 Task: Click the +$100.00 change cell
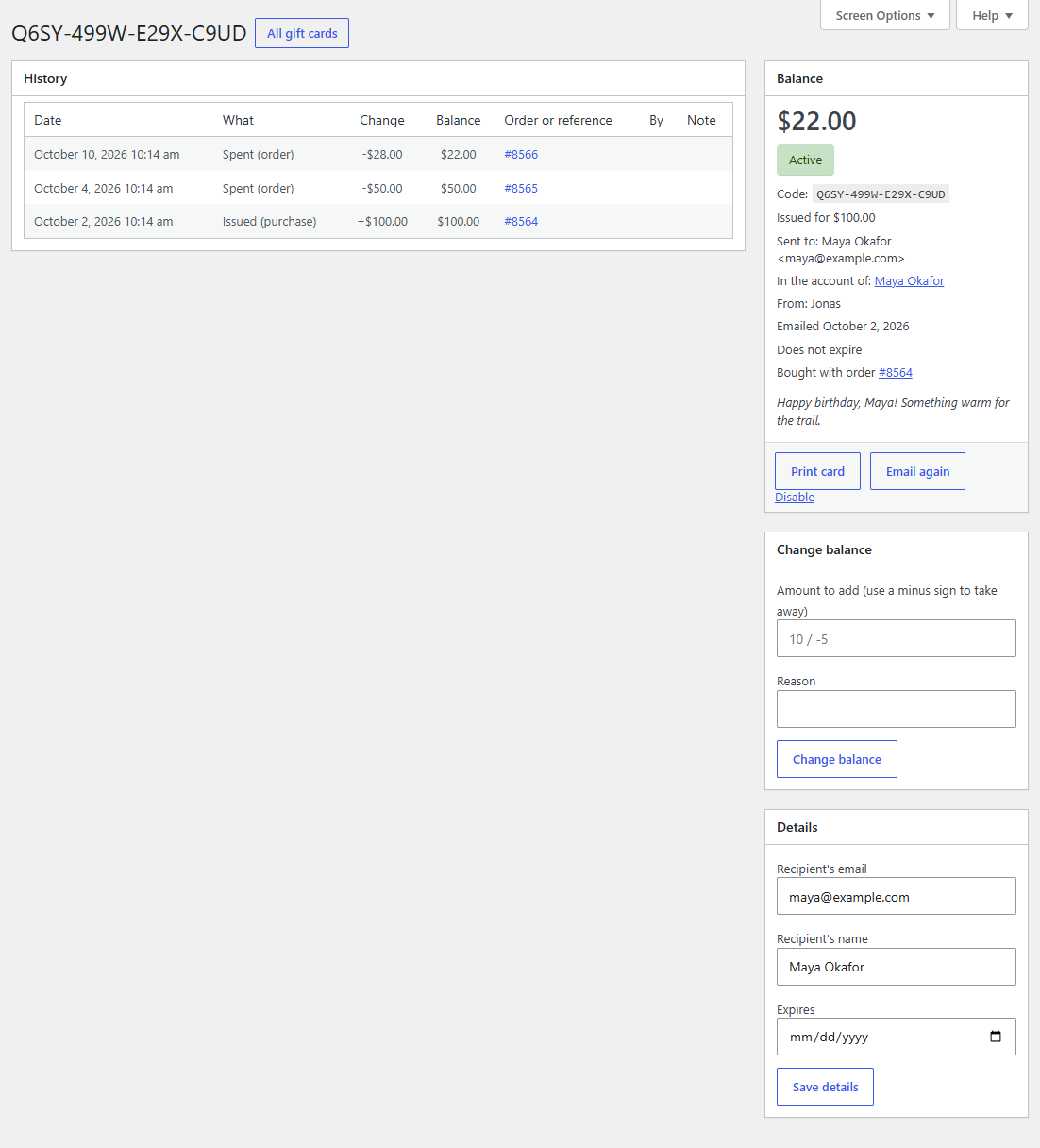[x=382, y=222]
